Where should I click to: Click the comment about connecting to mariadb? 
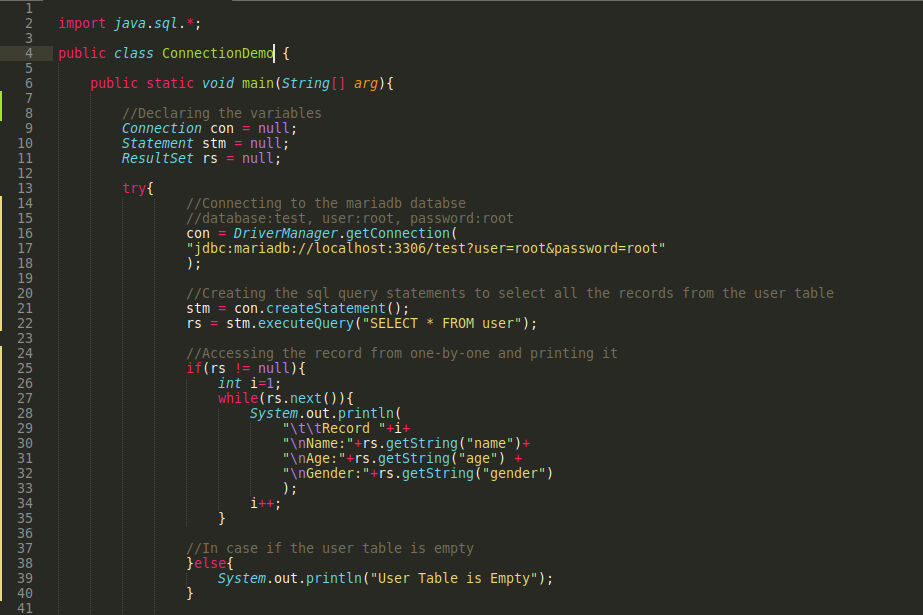(x=326, y=204)
